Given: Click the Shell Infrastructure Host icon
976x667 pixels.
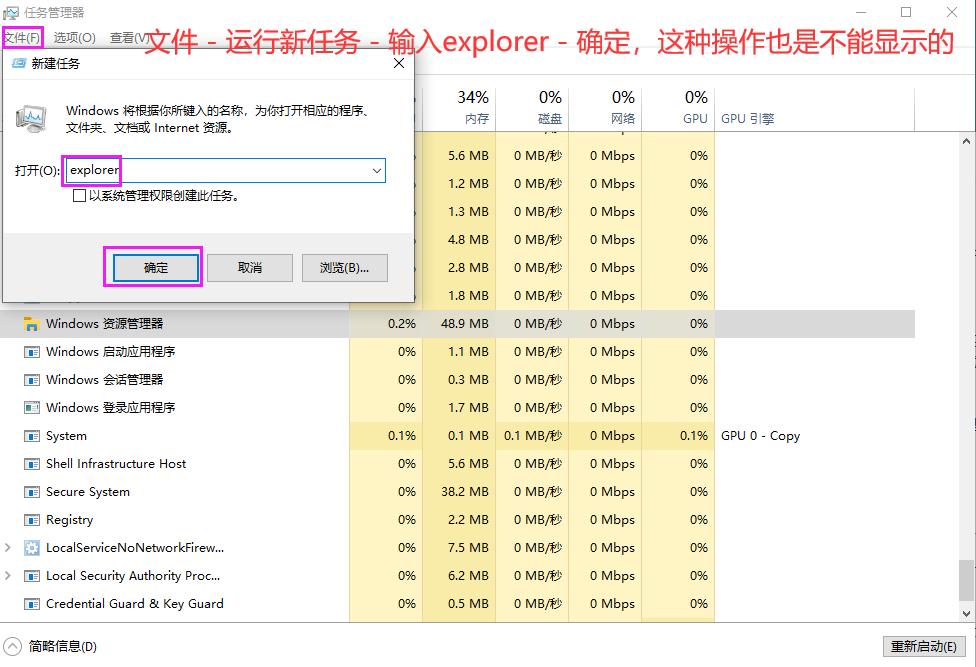Looking at the screenshot, I should 33,464.
